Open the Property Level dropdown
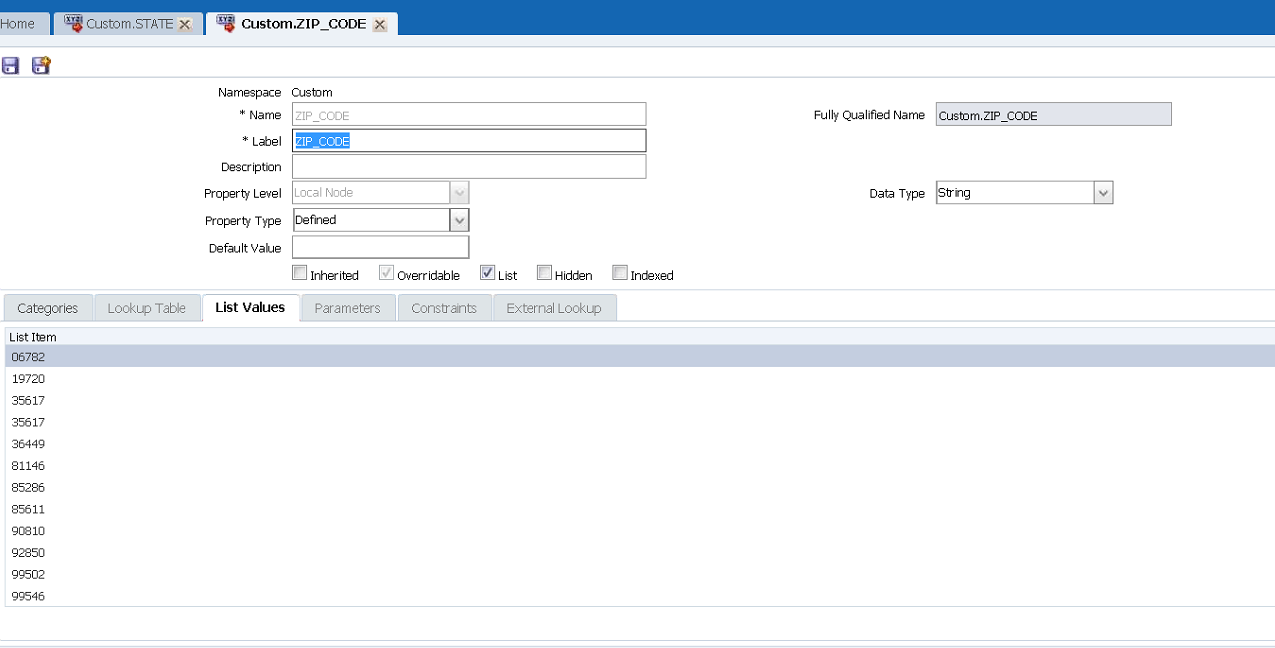This screenshot has height=648, width=1275. (459, 193)
